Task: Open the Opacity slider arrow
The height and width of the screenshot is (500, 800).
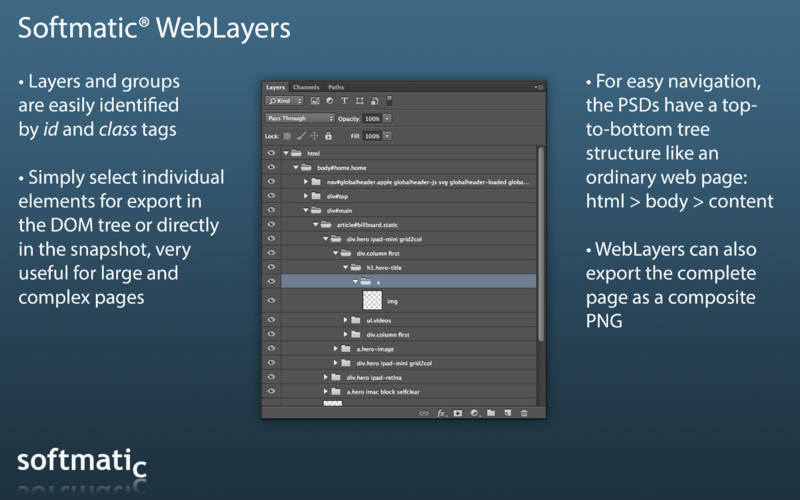Action: [387, 118]
